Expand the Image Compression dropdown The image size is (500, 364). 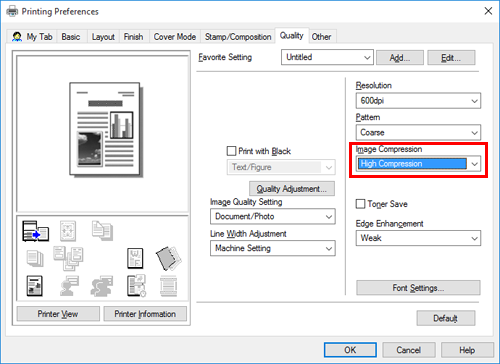pos(418,164)
